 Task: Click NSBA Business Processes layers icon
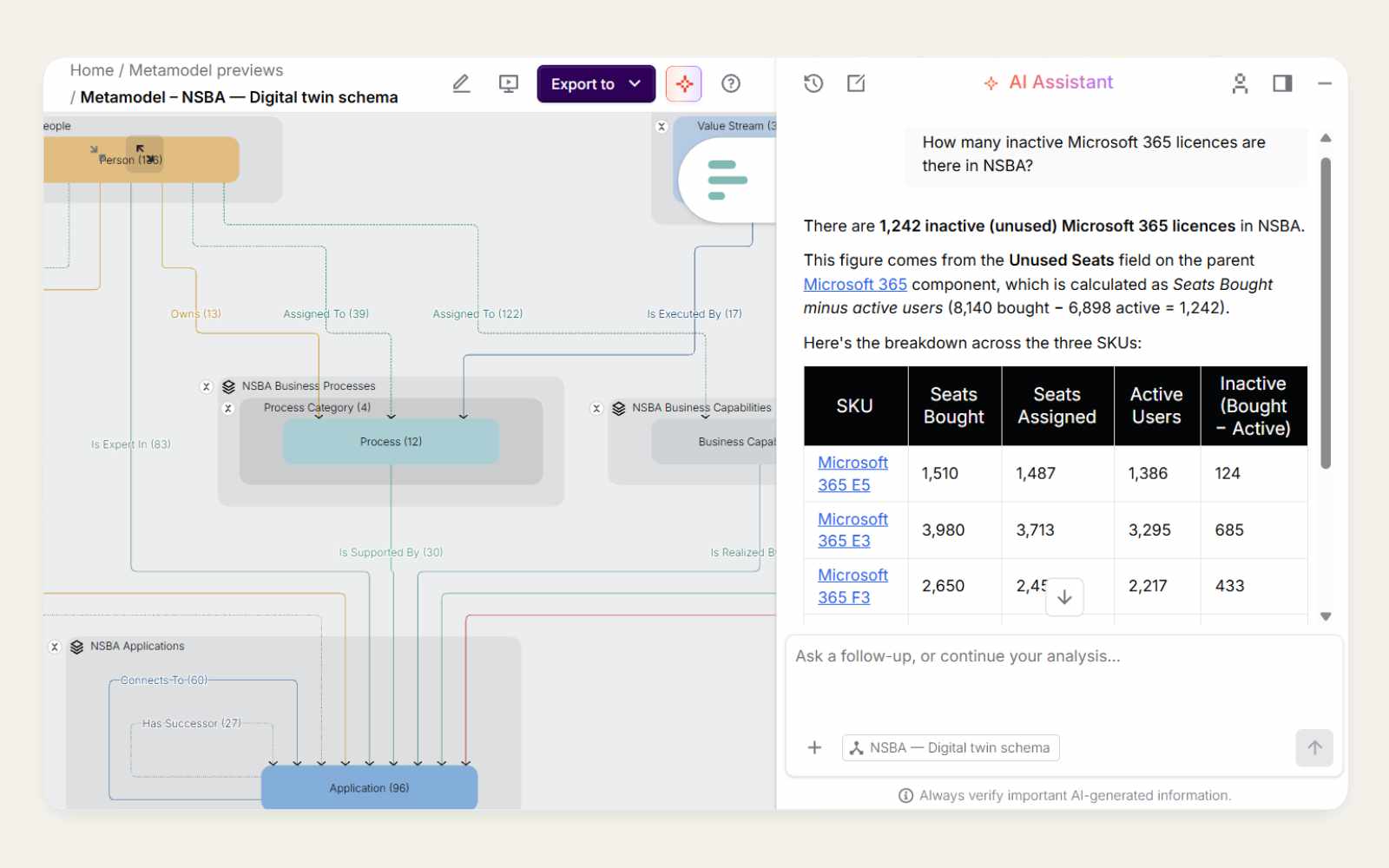[x=229, y=386]
